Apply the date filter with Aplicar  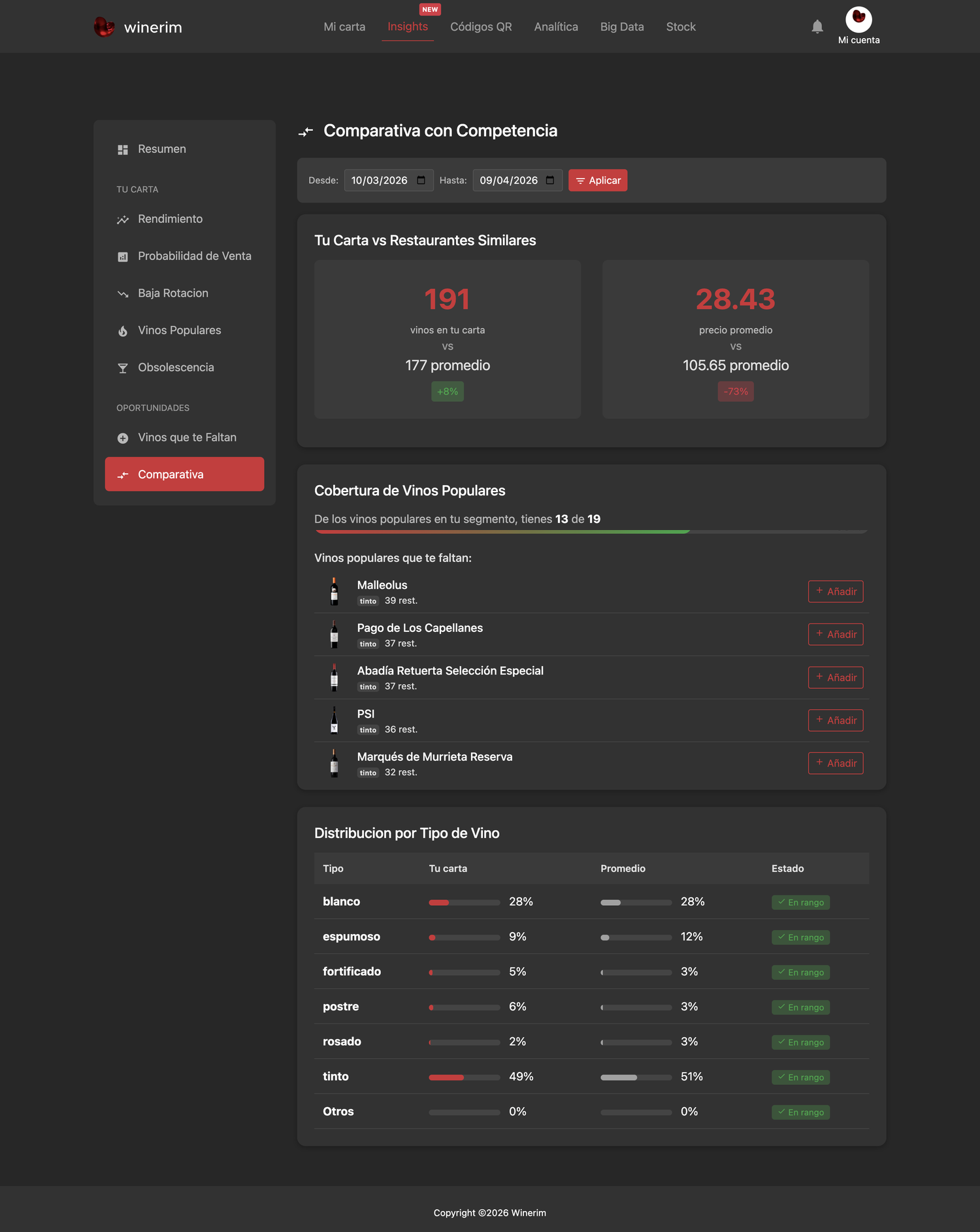[598, 180]
